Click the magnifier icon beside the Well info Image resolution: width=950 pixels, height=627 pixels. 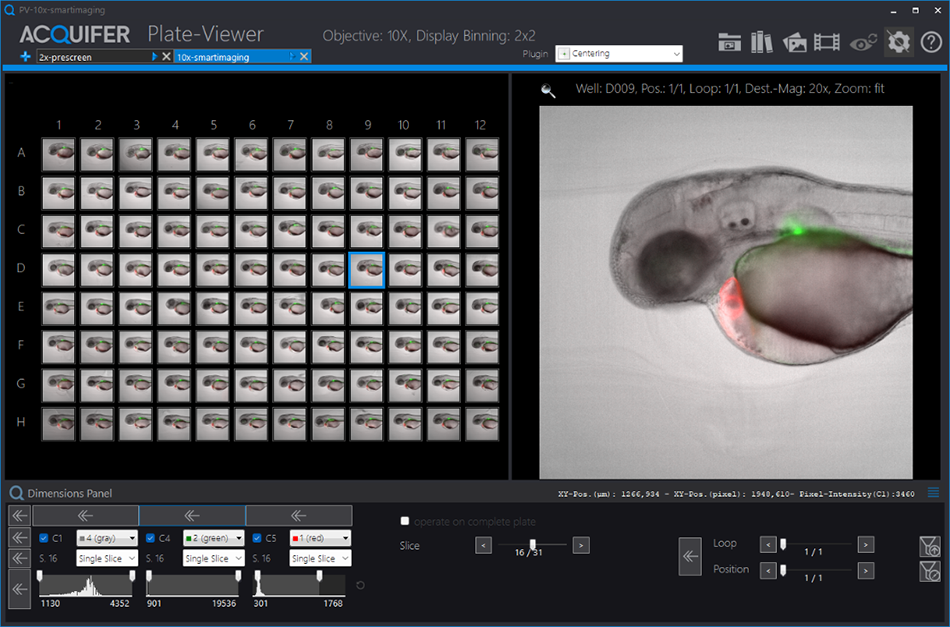pyautogui.click(x=546, y=89)
